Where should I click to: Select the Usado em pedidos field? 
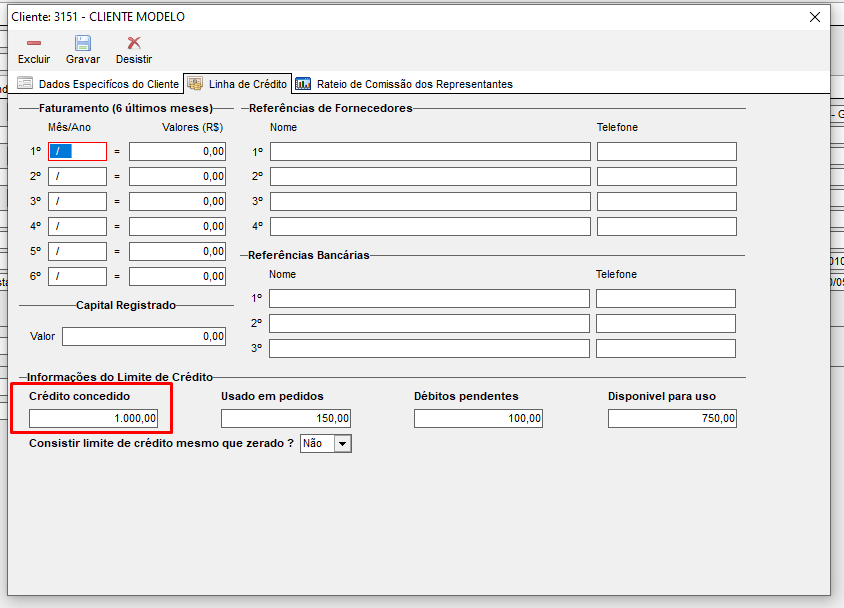pyautogui.click(x=285, y=418)
